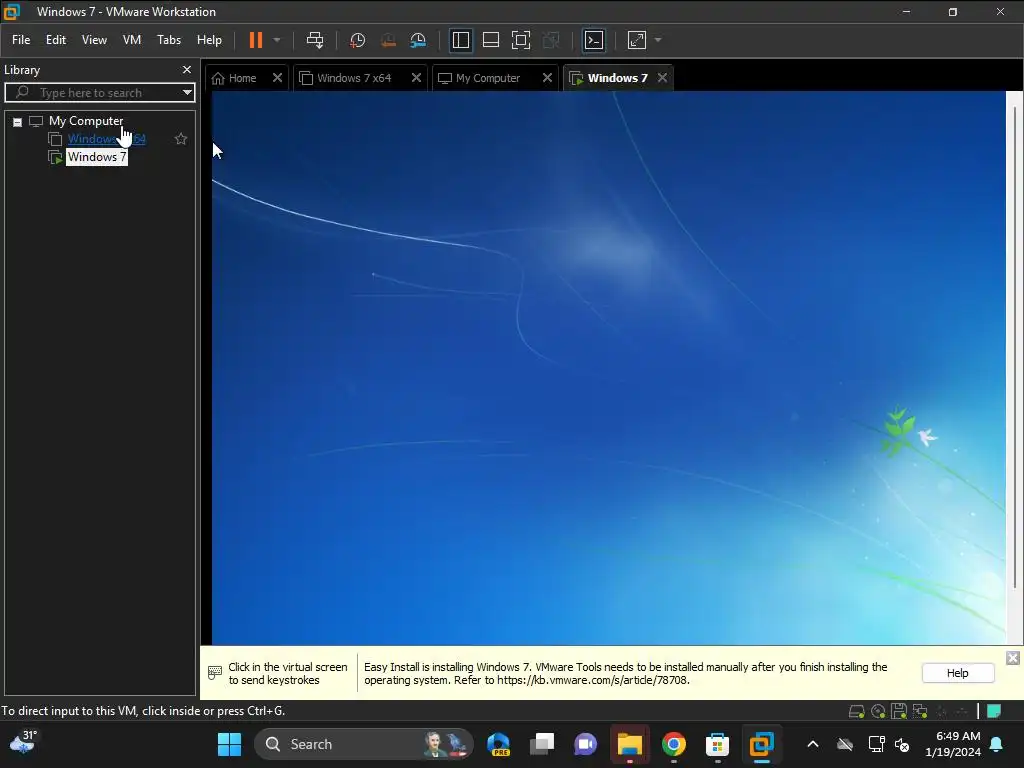Close the Home tab
Viewport: 1024px width, 768px height.
point(278,78)
